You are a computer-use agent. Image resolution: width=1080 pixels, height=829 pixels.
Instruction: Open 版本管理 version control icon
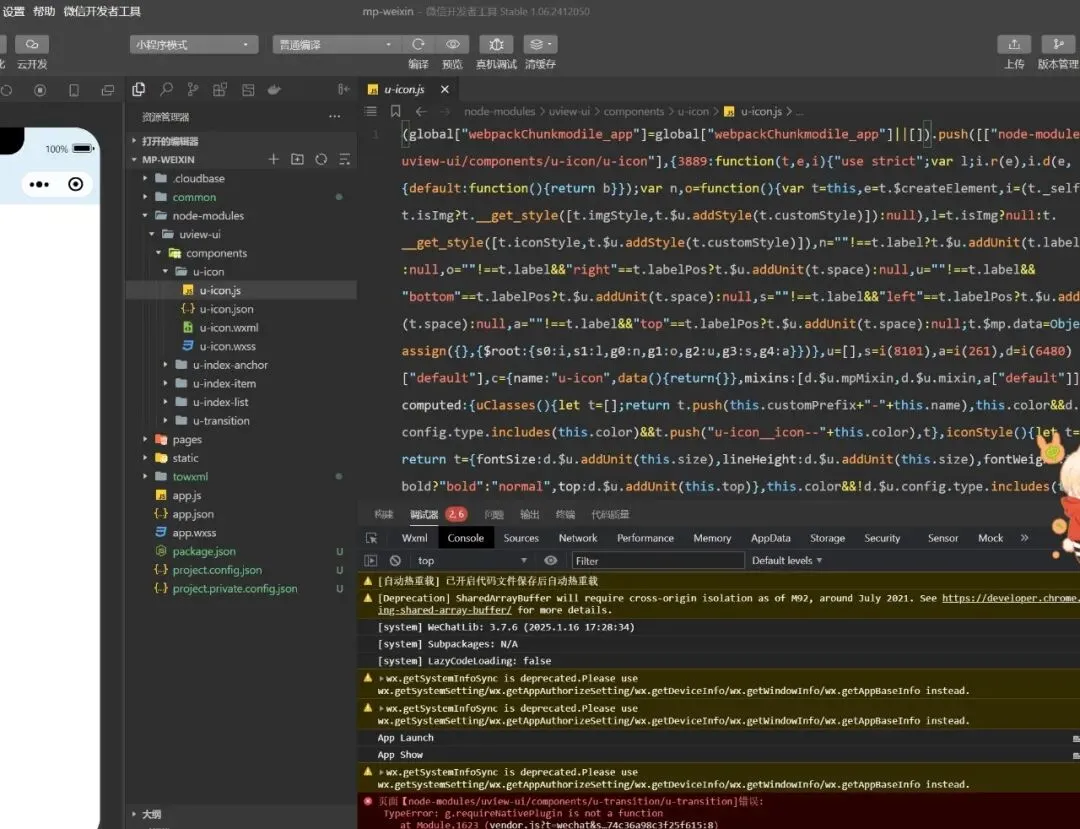1059,44
